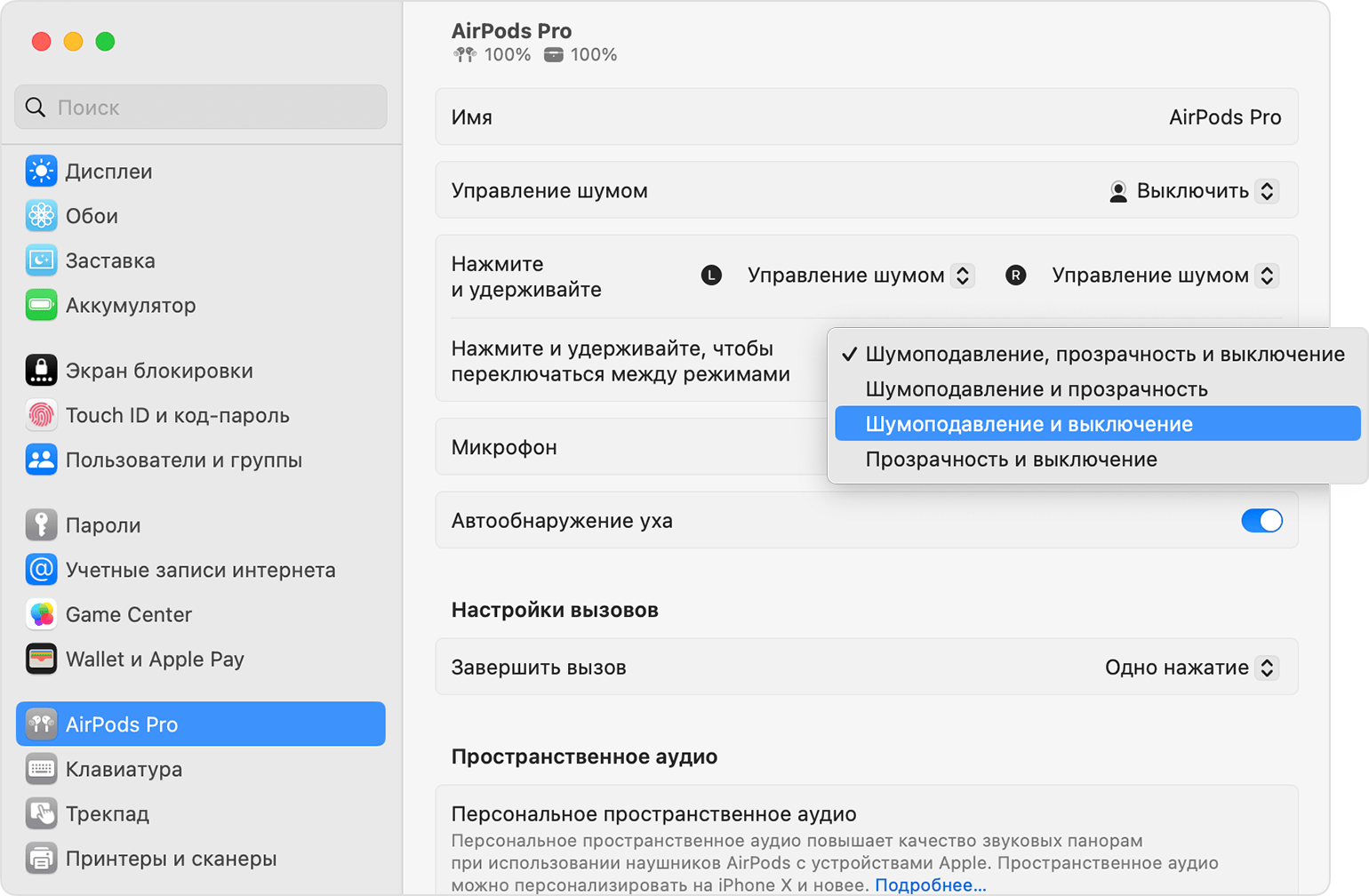Click the Game Center icon
Image resolution: width=1369 pixels, height=896 pixels.
click(x=41, y=614)
